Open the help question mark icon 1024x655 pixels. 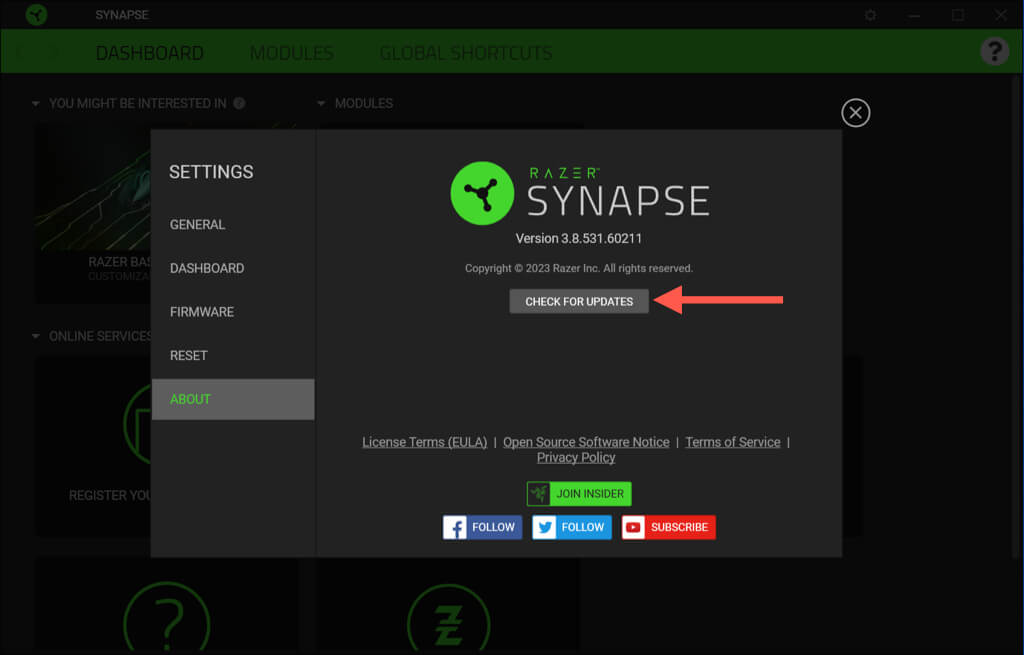point(995,50)
